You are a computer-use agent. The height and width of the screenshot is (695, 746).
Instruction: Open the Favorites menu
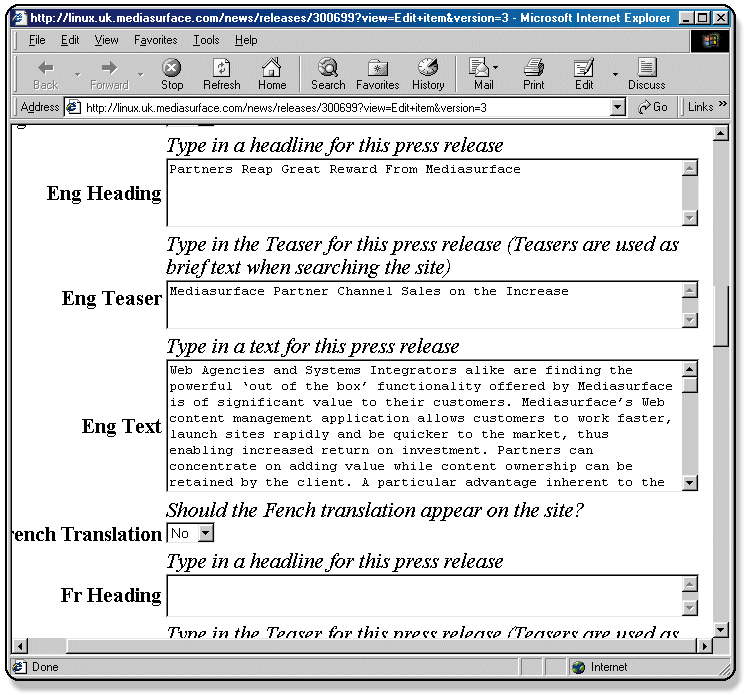coord(155,40)
